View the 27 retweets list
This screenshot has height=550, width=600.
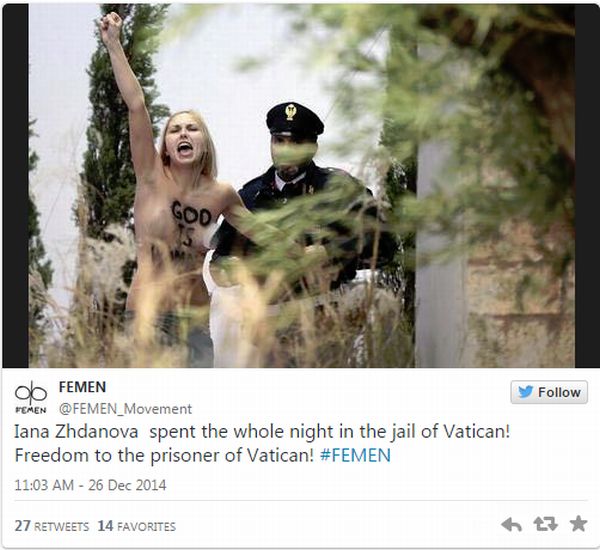tap(52, 526)
